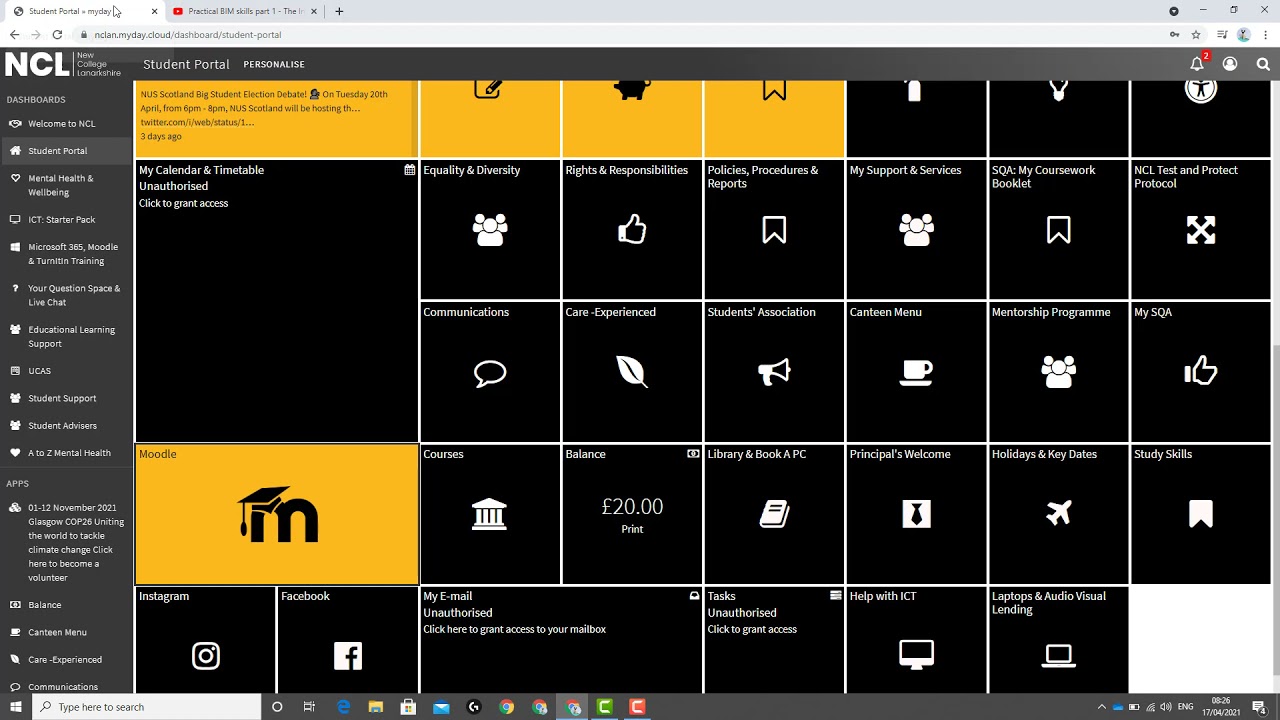Open the Equality & Diversity tile
The height and width of the screenshot is (720, 1280).
tap(490, 229)
